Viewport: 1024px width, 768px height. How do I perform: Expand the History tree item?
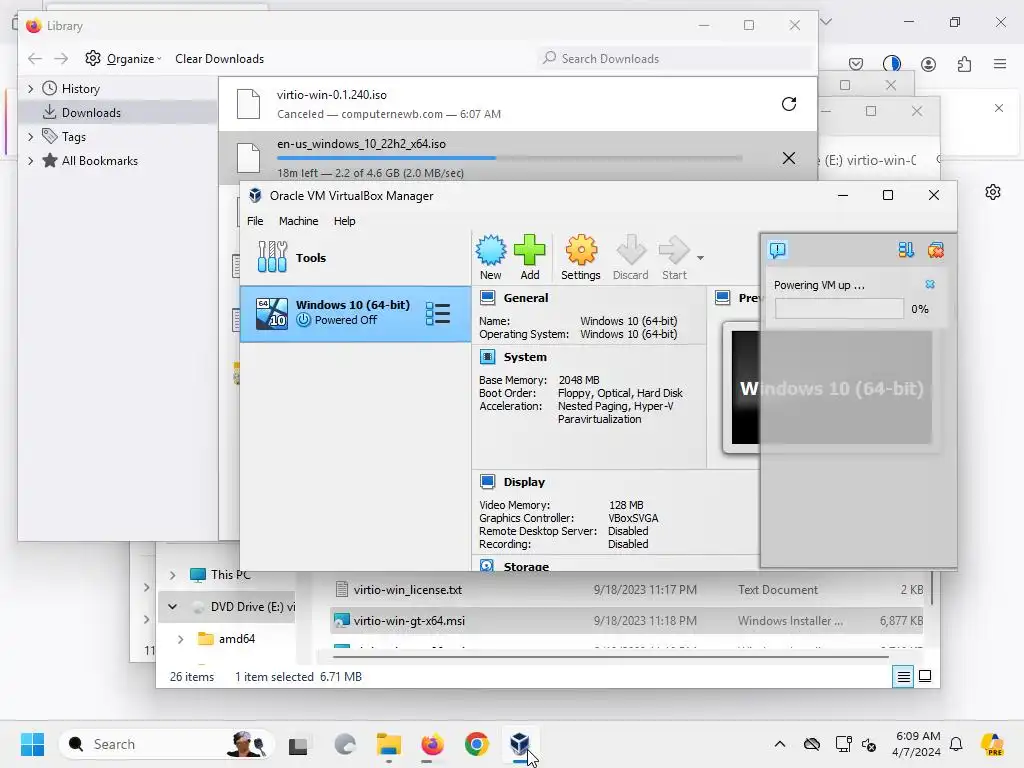tap(31, 88)
